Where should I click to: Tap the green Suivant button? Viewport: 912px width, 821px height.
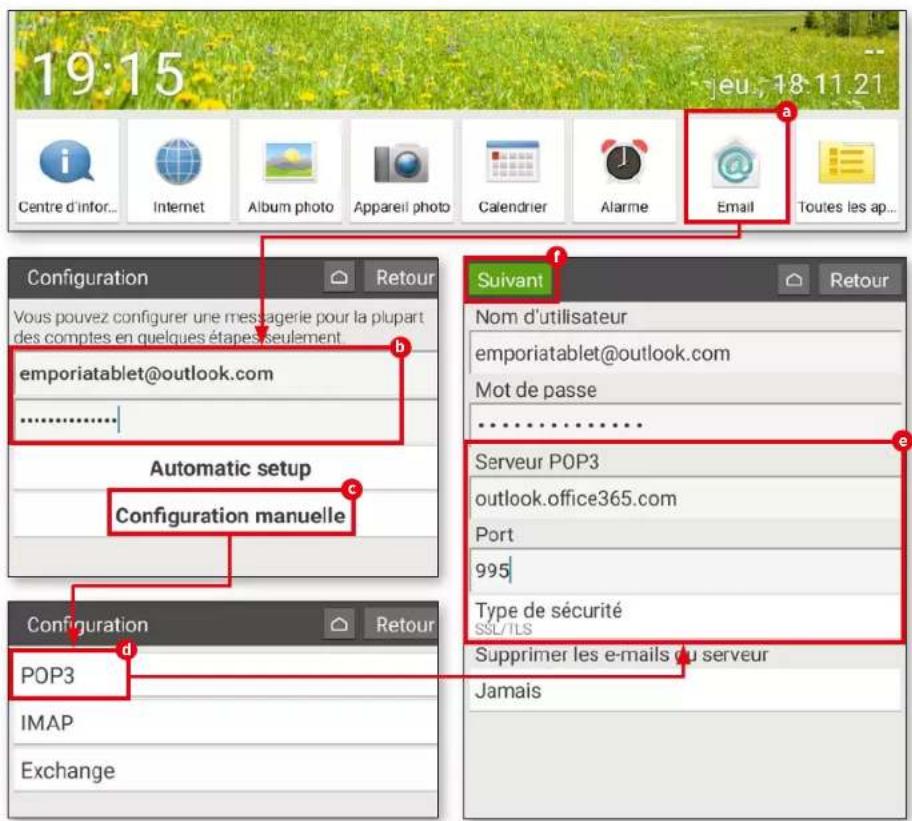coord(510,280)
